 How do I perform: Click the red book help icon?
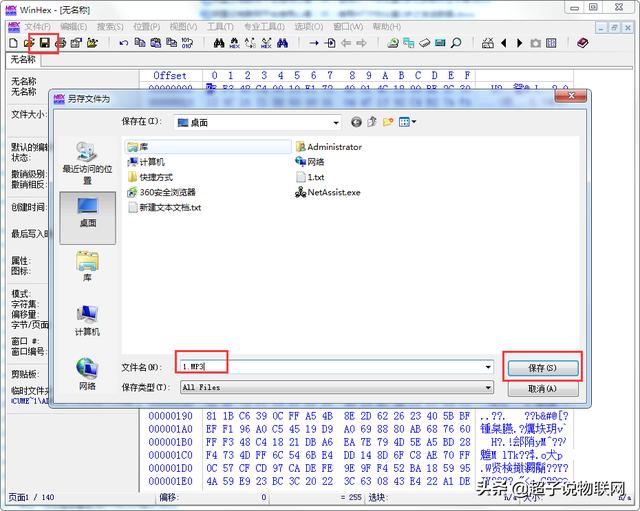click(582, 43)
